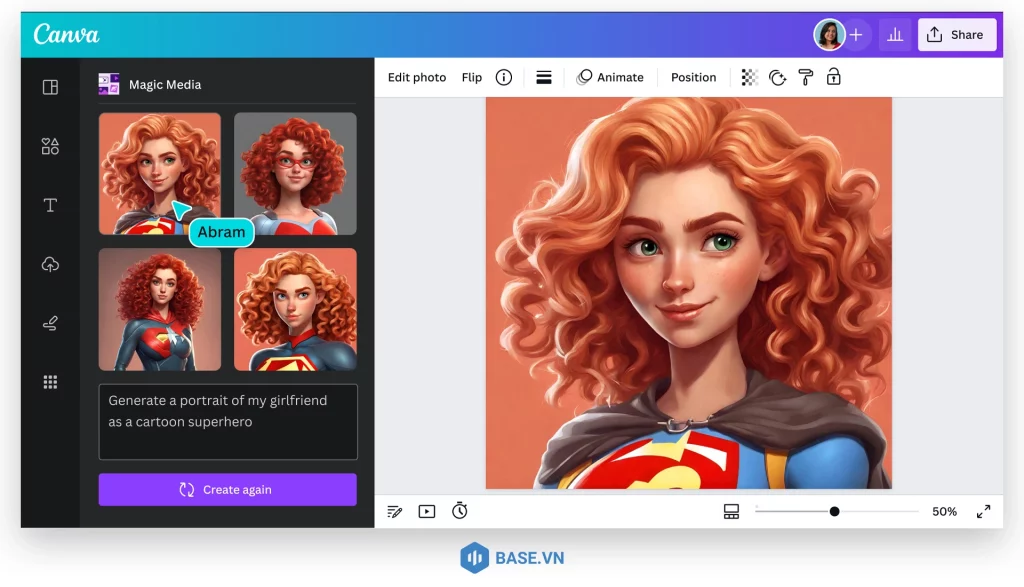Select the full-body dark suit thumbnail
Image resolution: width=1024 pixels, height=587 pixels.
(159, 309)
